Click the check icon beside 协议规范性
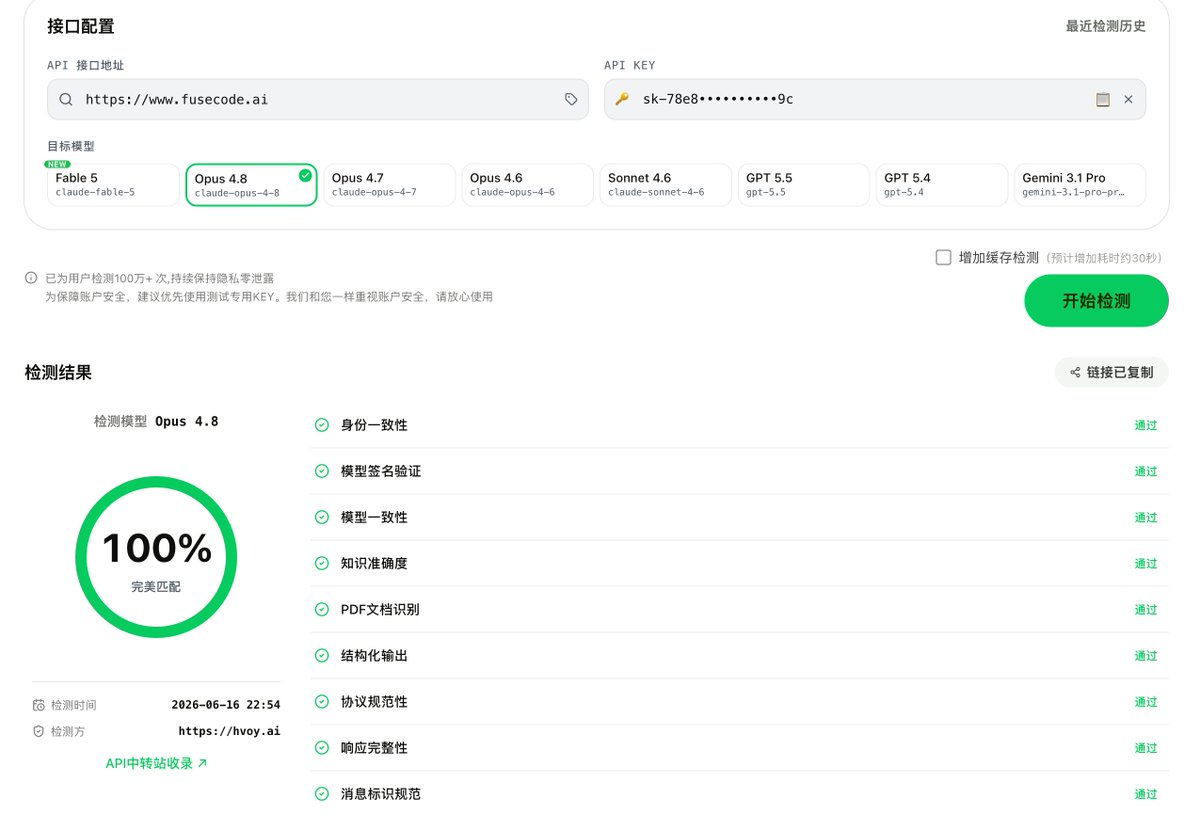The height and width of the screenshot is (830, 1200). coord(322,702)
